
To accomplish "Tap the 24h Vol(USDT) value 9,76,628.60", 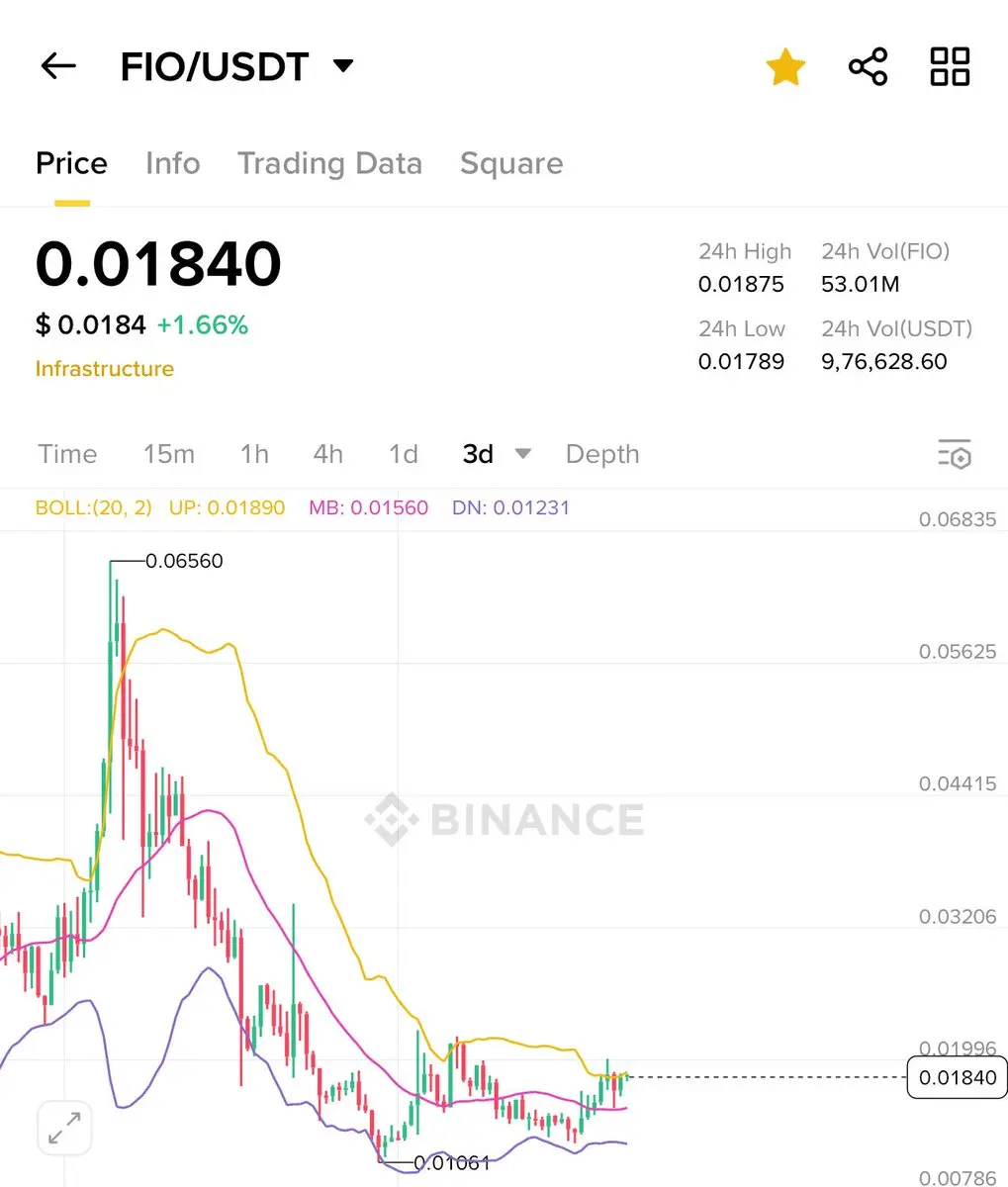I will click(x=884, y=362).
